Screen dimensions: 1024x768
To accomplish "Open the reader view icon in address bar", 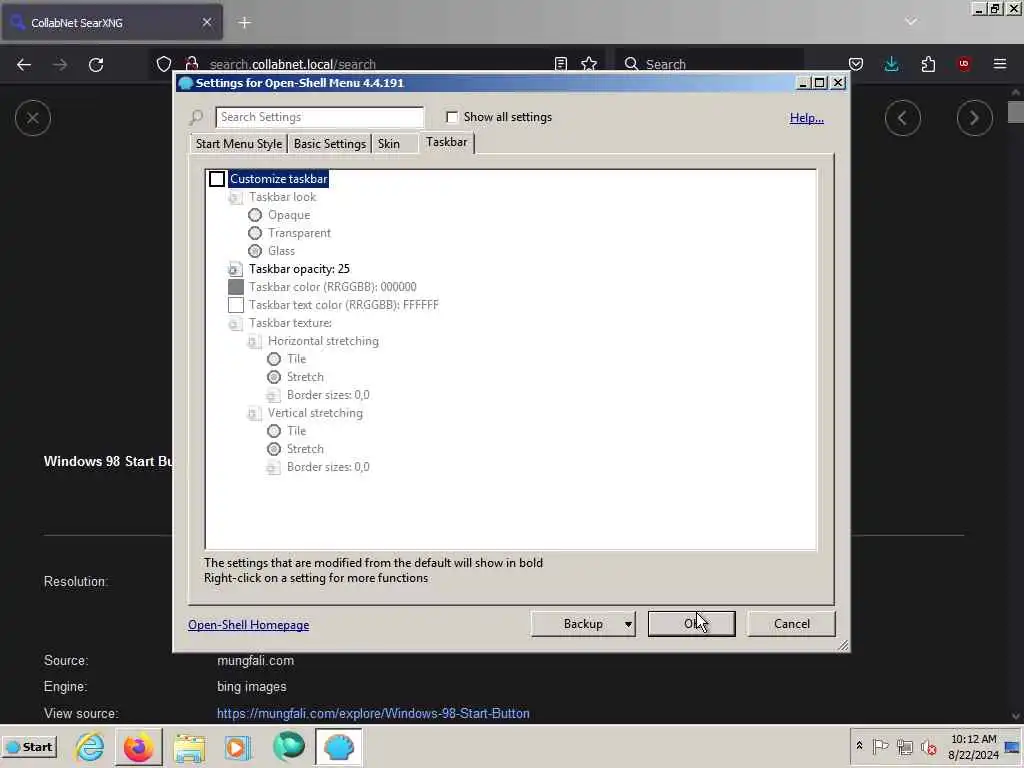I will [560, 64].
